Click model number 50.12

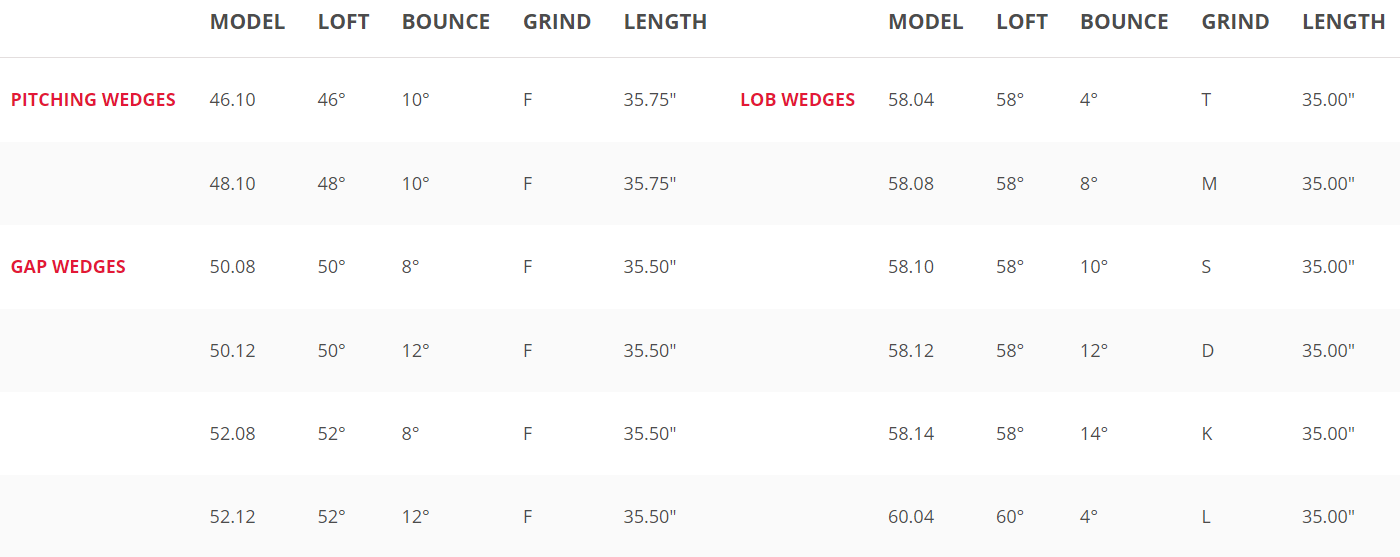[232, 351]
